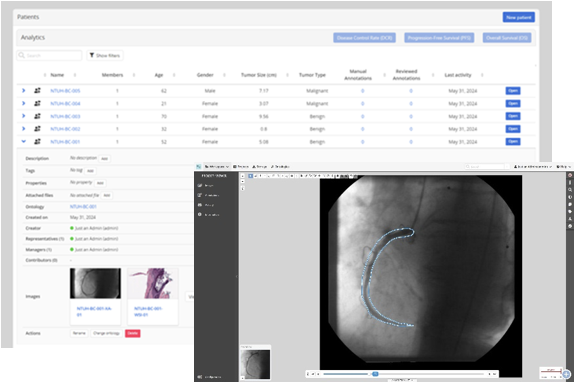
Task: Click Add next to No attached file
Action: 107,195
